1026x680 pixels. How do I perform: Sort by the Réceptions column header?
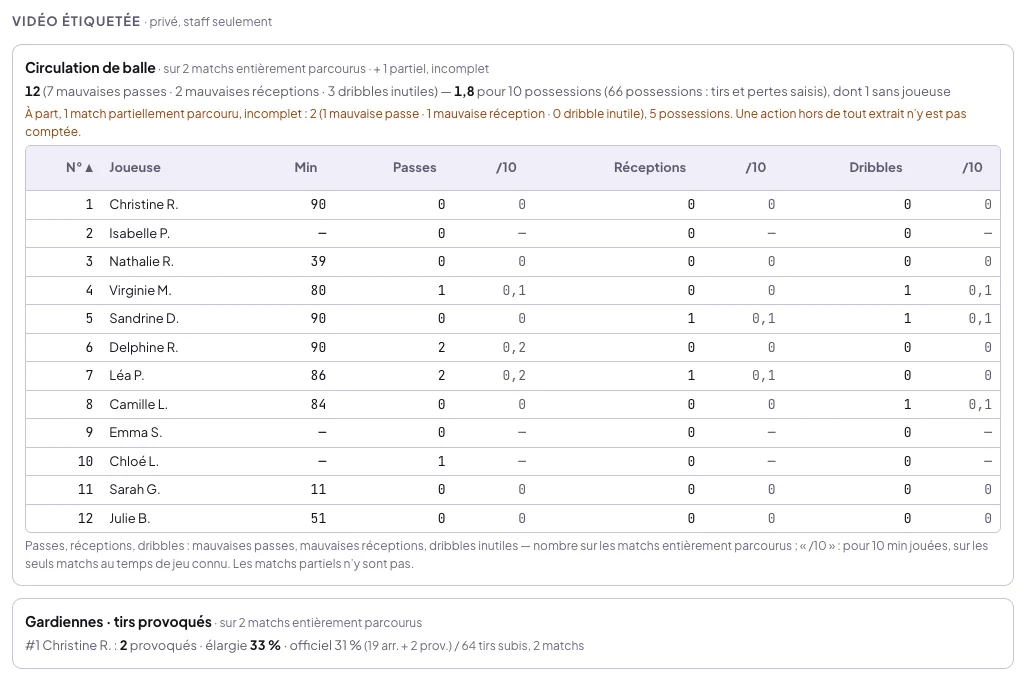click(650, 168)
